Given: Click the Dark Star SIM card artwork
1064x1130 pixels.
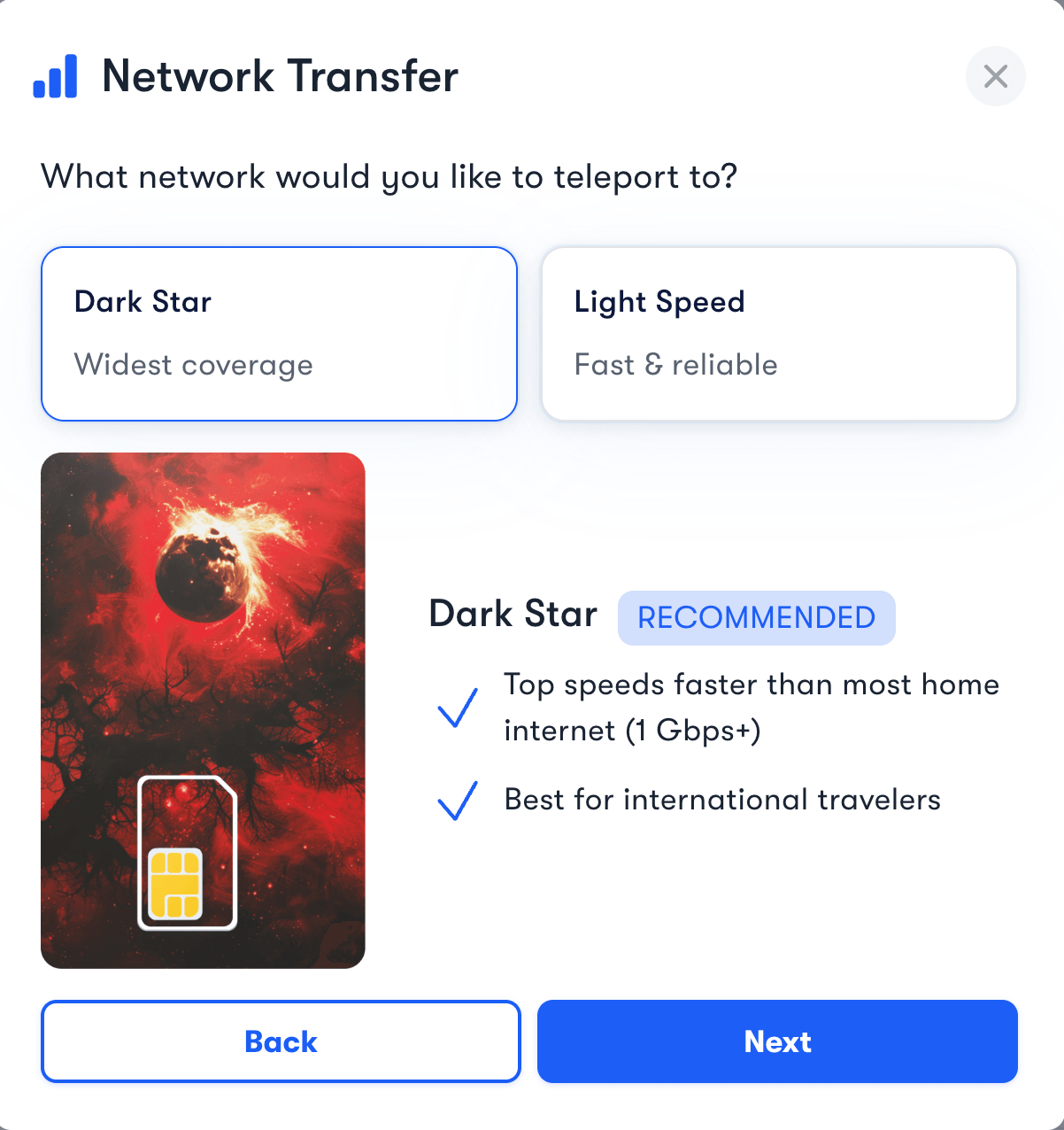Looking at the screenshot, I should tap(203, 710).
